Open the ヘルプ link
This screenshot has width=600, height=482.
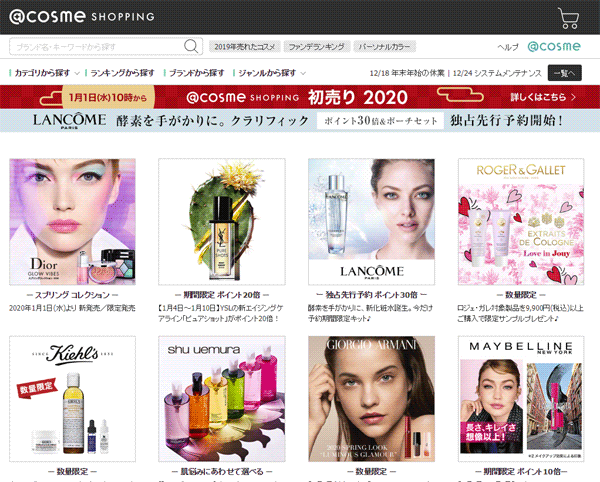tap(508, 47)
